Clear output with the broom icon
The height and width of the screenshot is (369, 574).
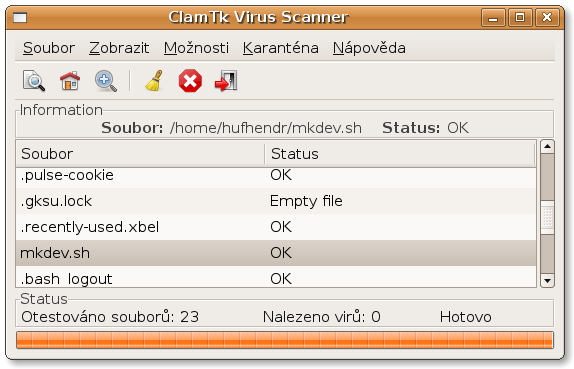tap(154, 81)
